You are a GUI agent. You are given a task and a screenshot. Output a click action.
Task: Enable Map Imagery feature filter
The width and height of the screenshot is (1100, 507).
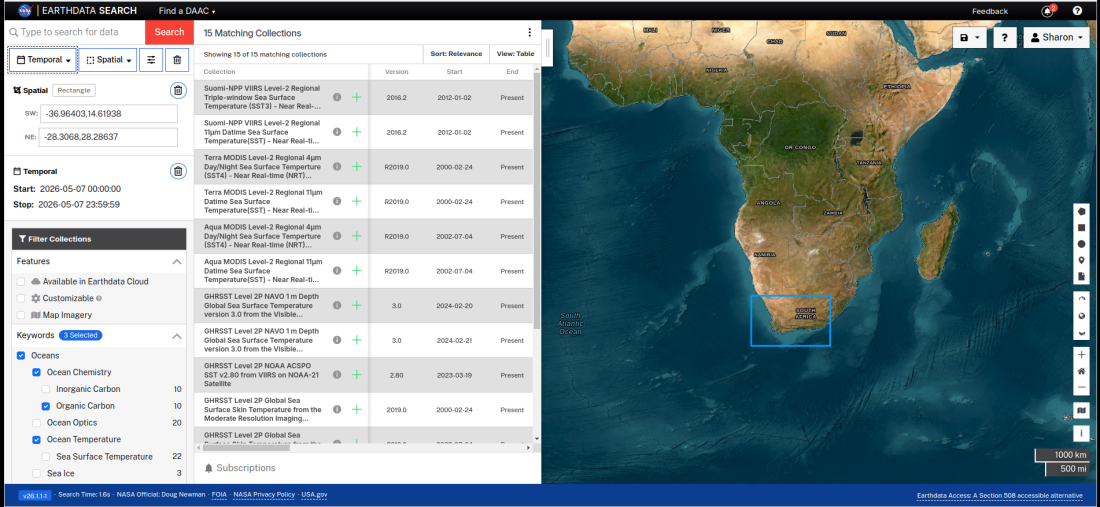pos(21,315)
